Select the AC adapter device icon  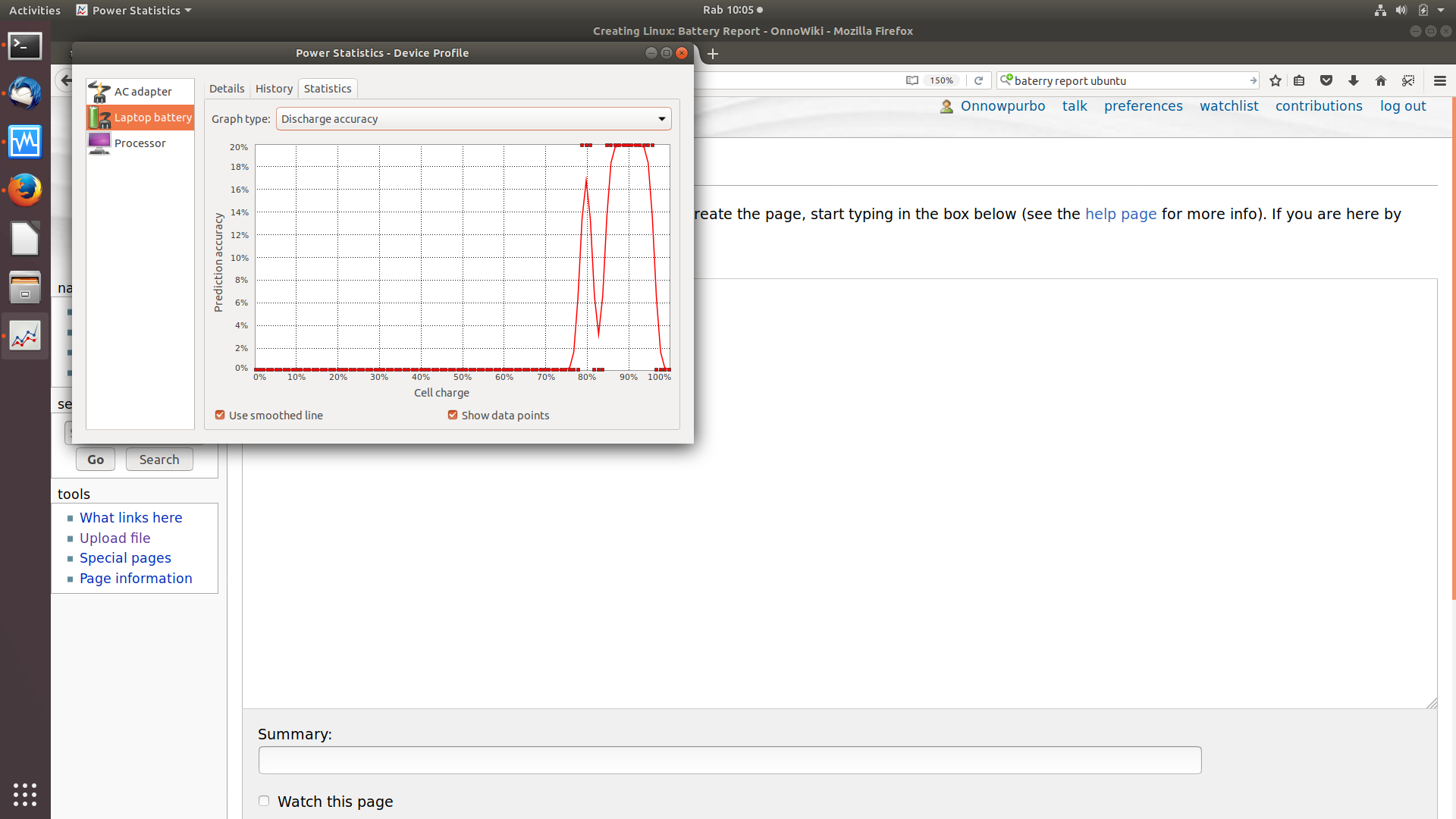pos(99,92)
